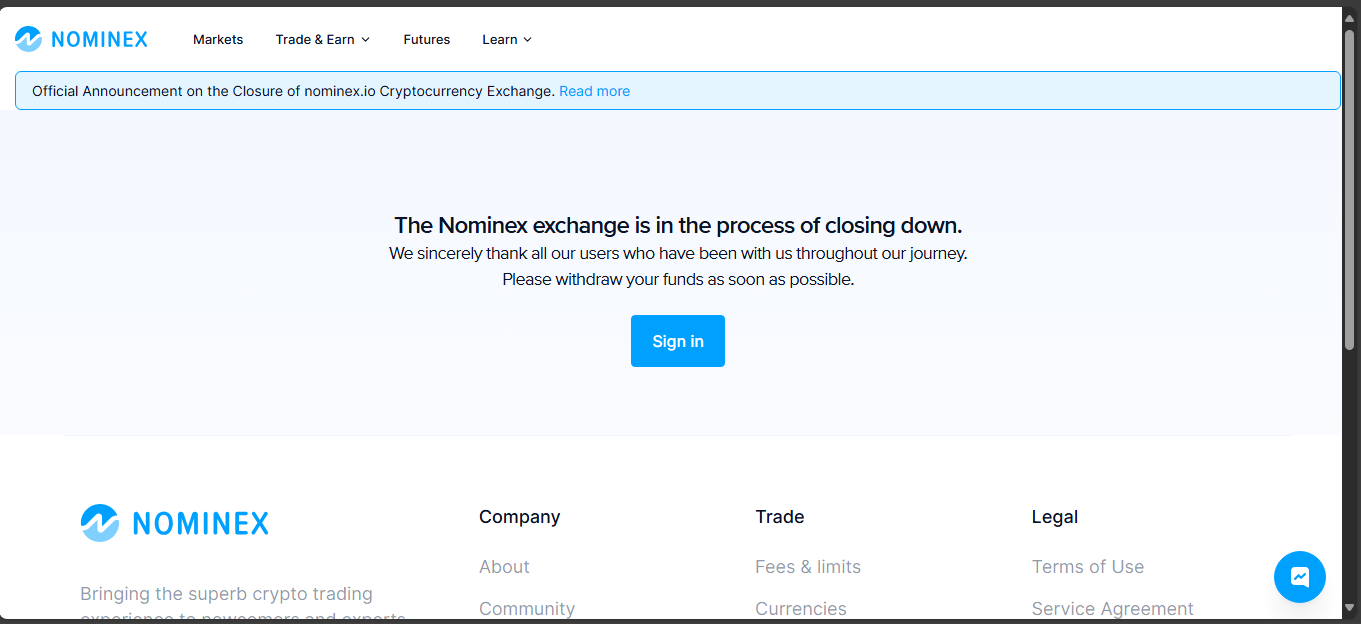Expand the Learn dropdown menu
This screenshot has width=1361, height=624.
pos(507,39)
